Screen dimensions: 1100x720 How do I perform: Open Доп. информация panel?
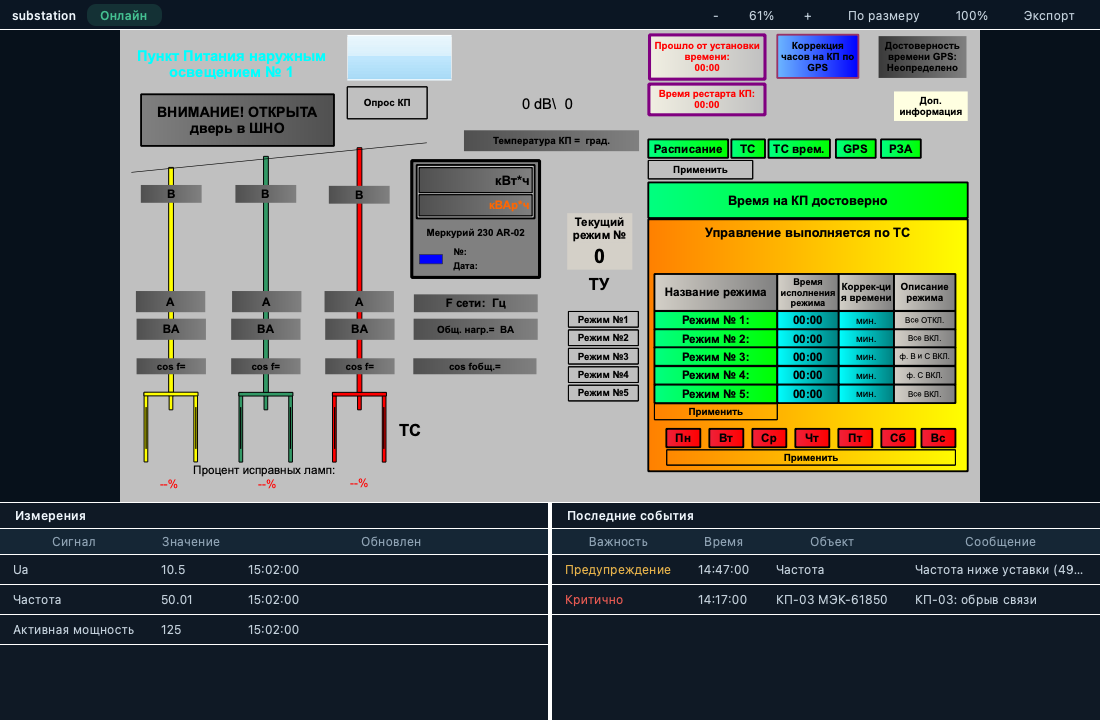click(930, 106)
